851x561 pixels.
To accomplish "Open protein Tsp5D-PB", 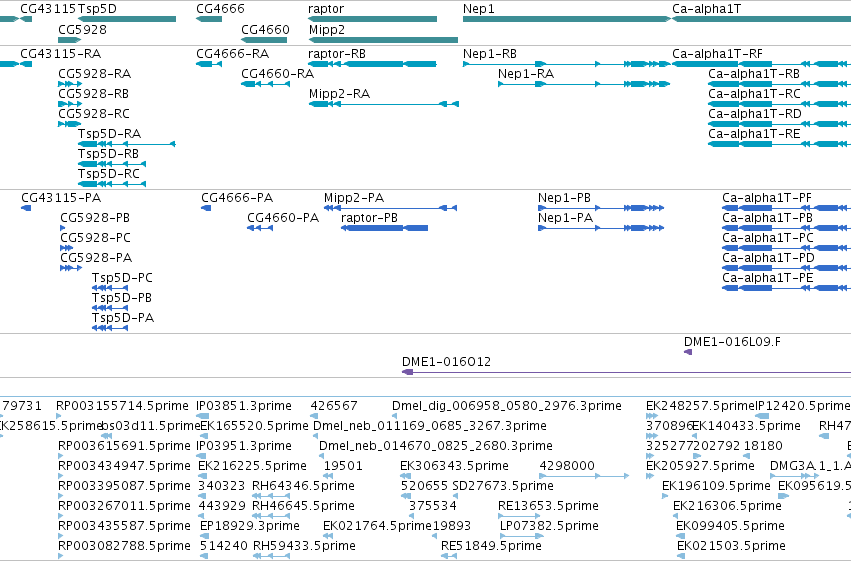I will point(122,298).
